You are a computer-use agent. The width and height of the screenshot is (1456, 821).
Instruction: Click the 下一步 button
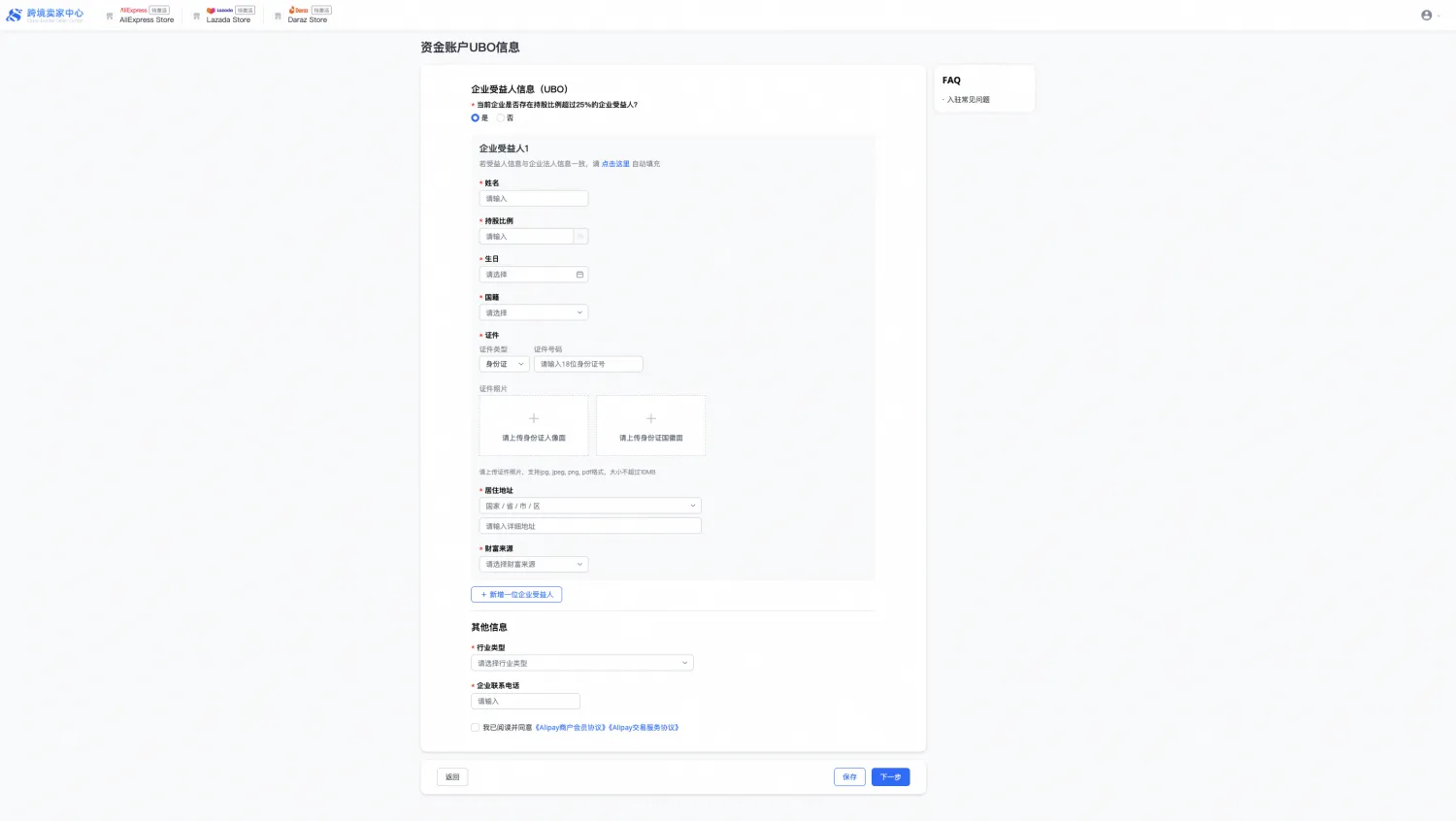[x=890, y=776]
